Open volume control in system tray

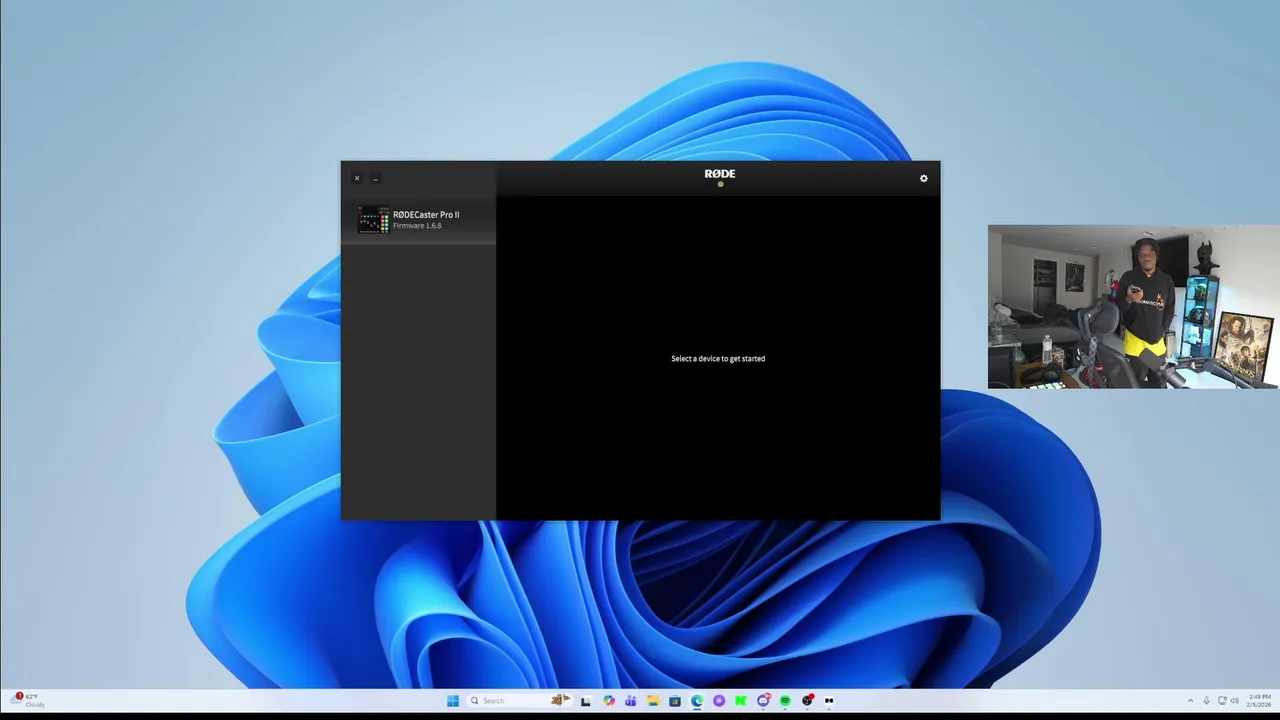(x=1235, y=701)
